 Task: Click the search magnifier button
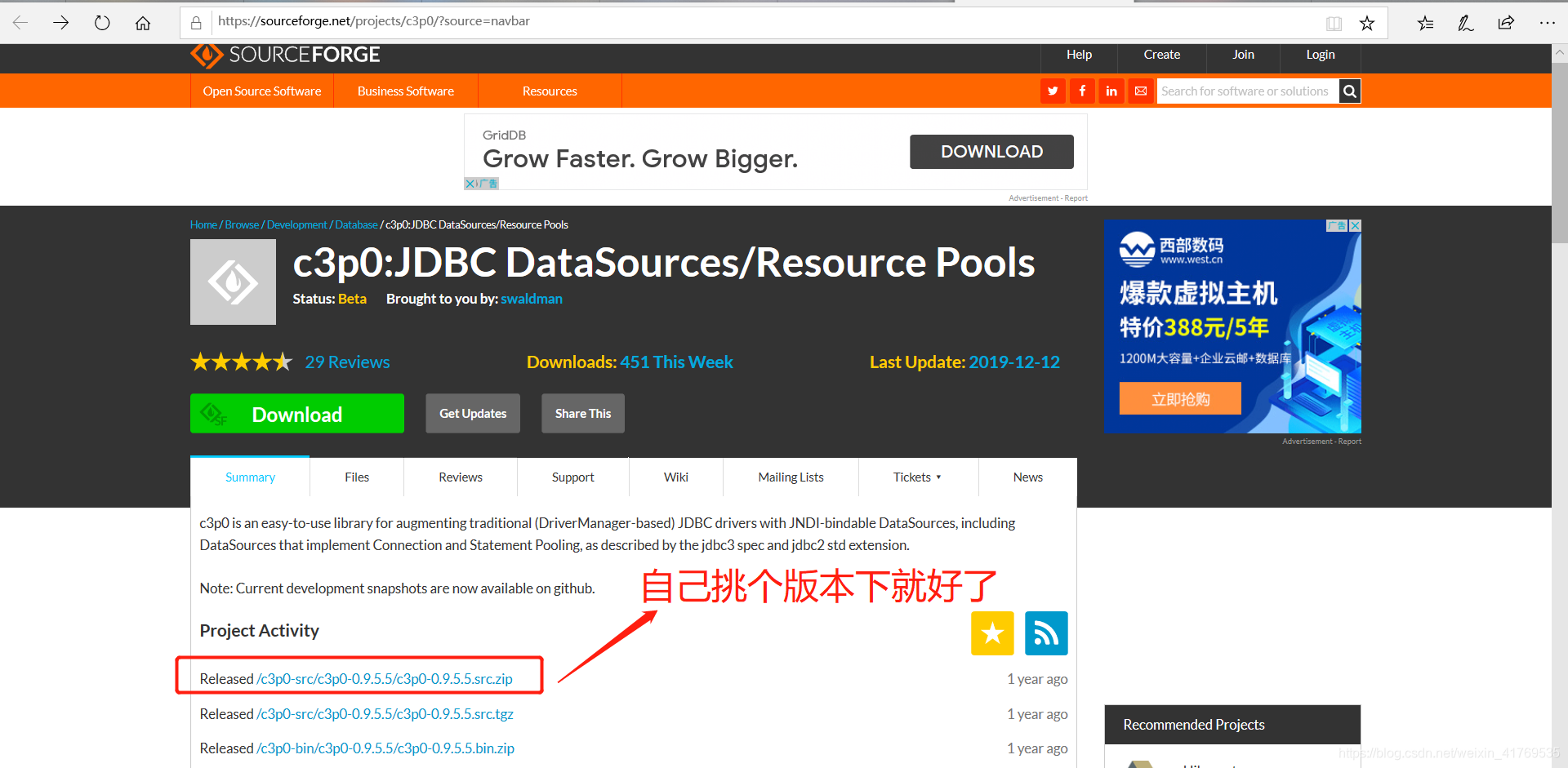click(x=1350, y=91)
